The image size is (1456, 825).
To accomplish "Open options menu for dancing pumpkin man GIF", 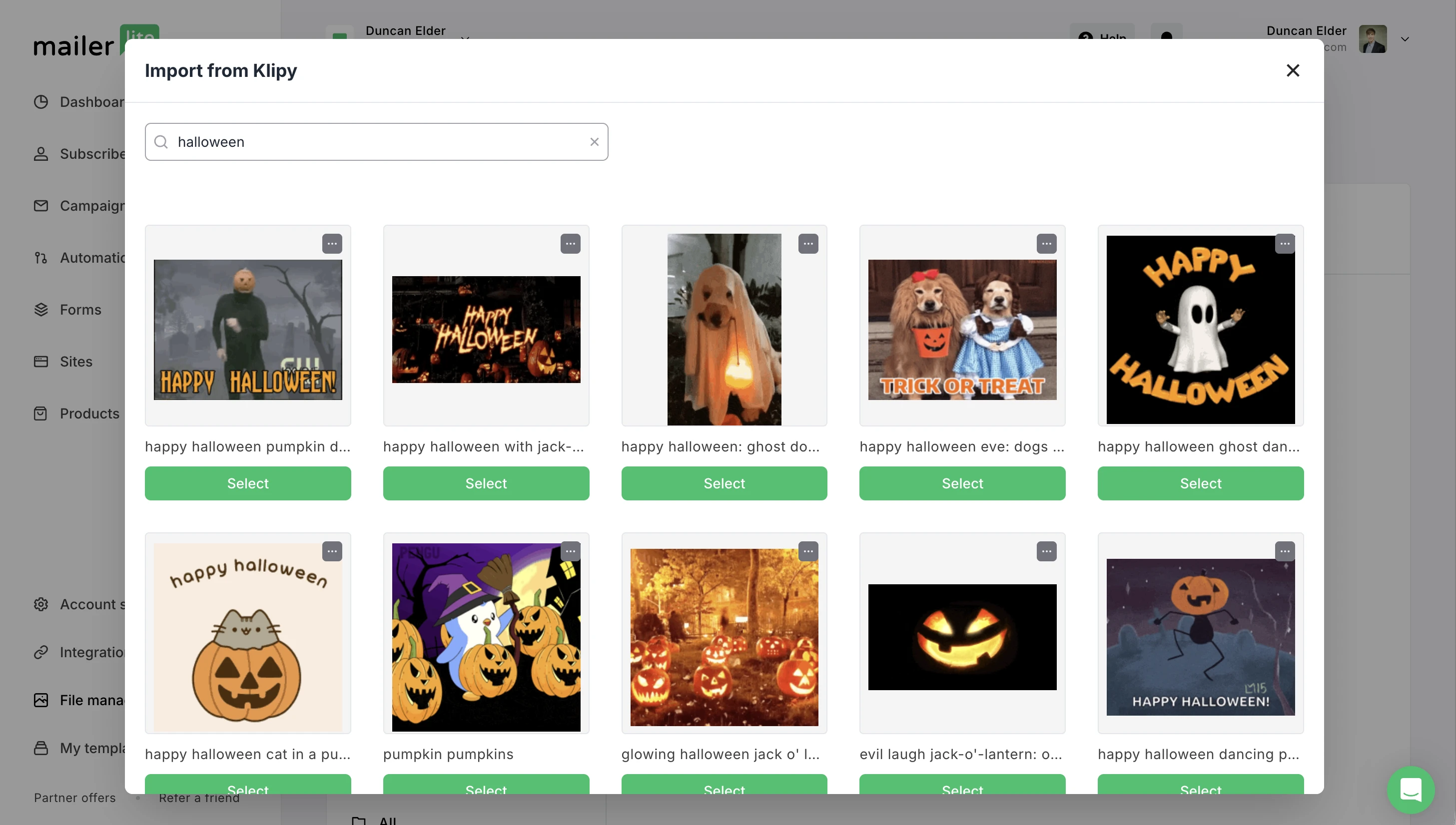I will pos(1284,551).
